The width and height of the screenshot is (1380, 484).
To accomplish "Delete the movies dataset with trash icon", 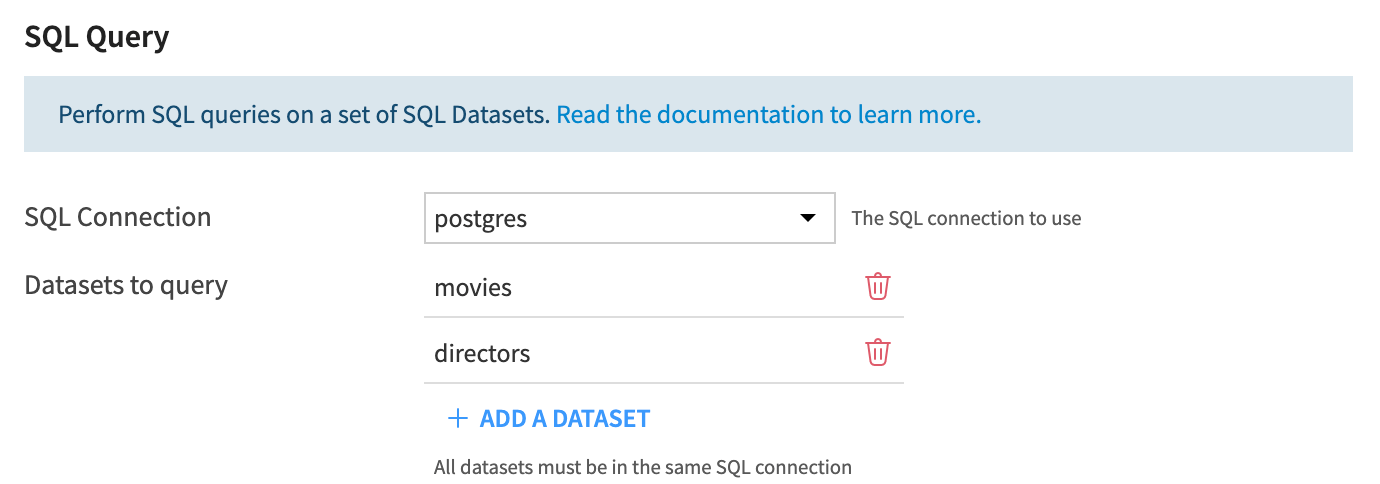I will (x=877, y=287).
